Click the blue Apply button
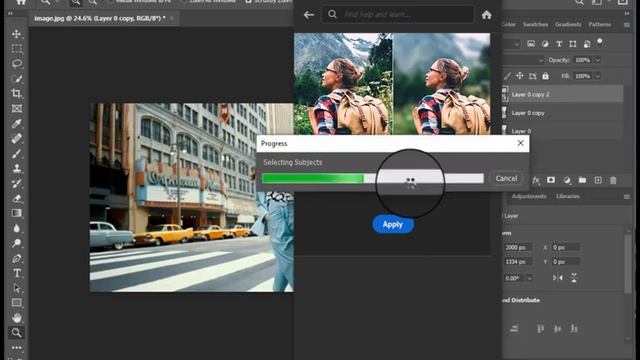Image resolution: width=640 pixels, height=360 pixels. pos(393,224)
